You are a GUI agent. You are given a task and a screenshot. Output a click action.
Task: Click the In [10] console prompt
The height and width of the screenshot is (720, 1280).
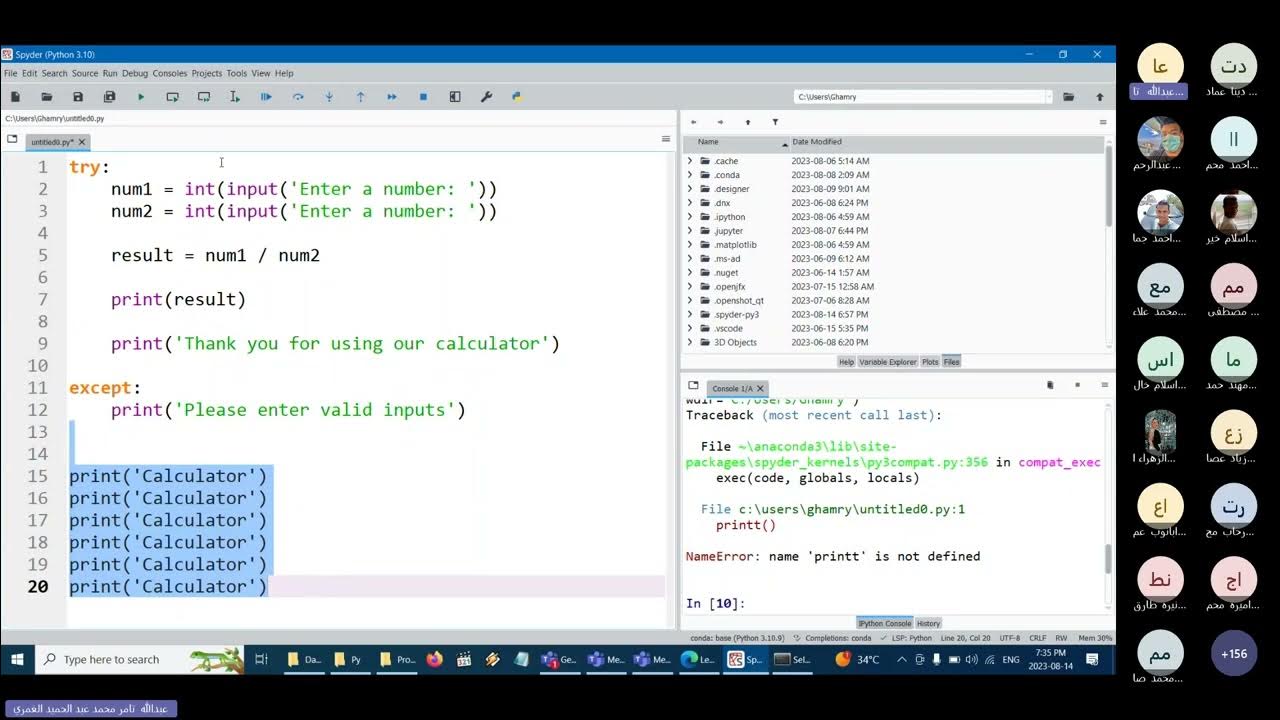click(x=715, y=603)
